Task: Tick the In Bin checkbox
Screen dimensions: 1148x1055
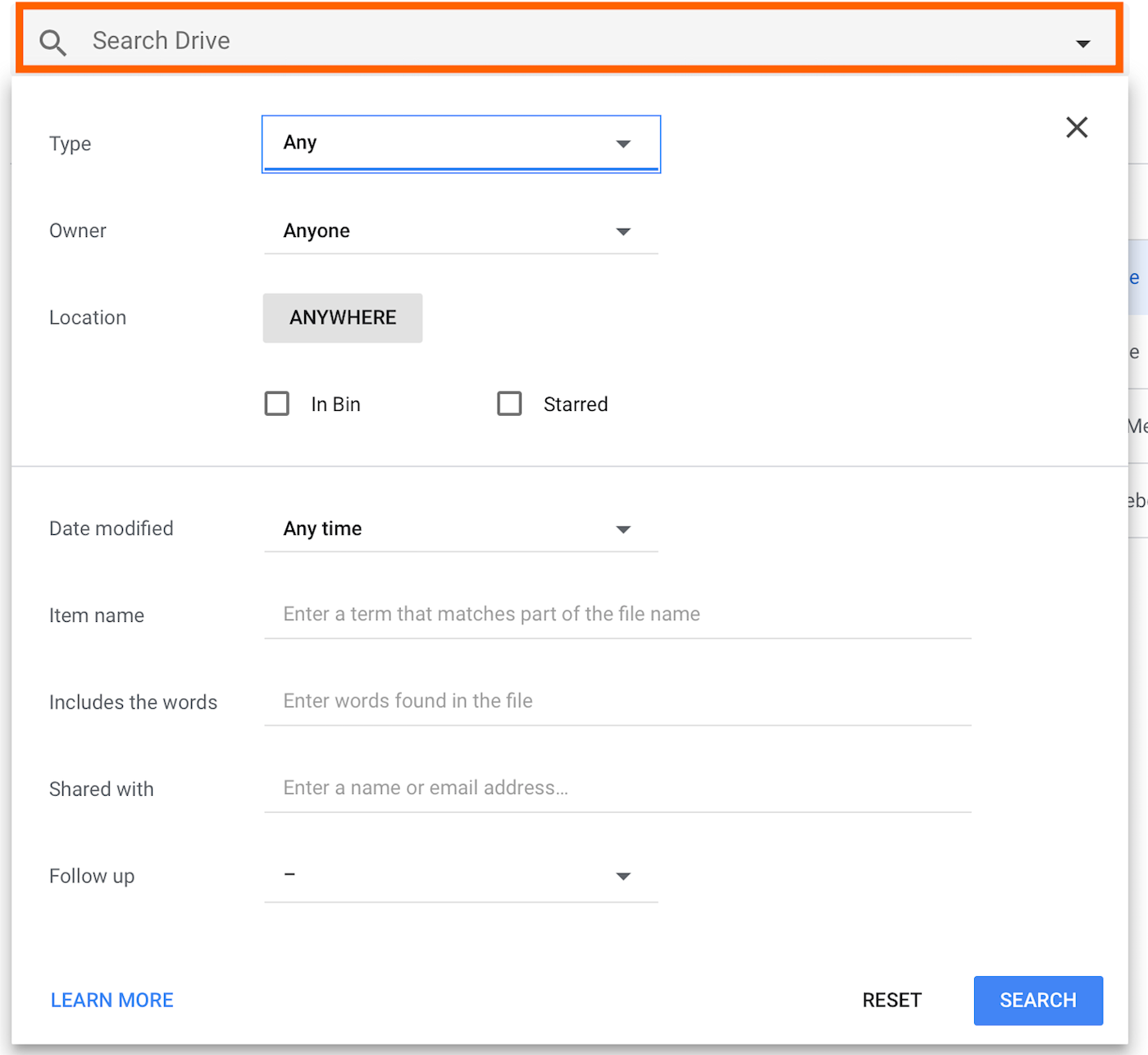Action: 277,404
